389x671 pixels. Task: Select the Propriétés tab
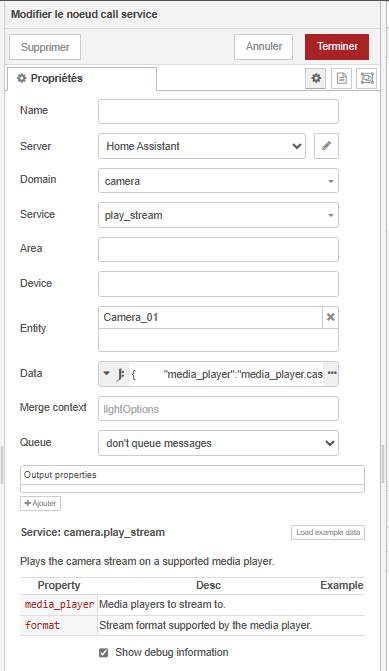coord(82,79)
